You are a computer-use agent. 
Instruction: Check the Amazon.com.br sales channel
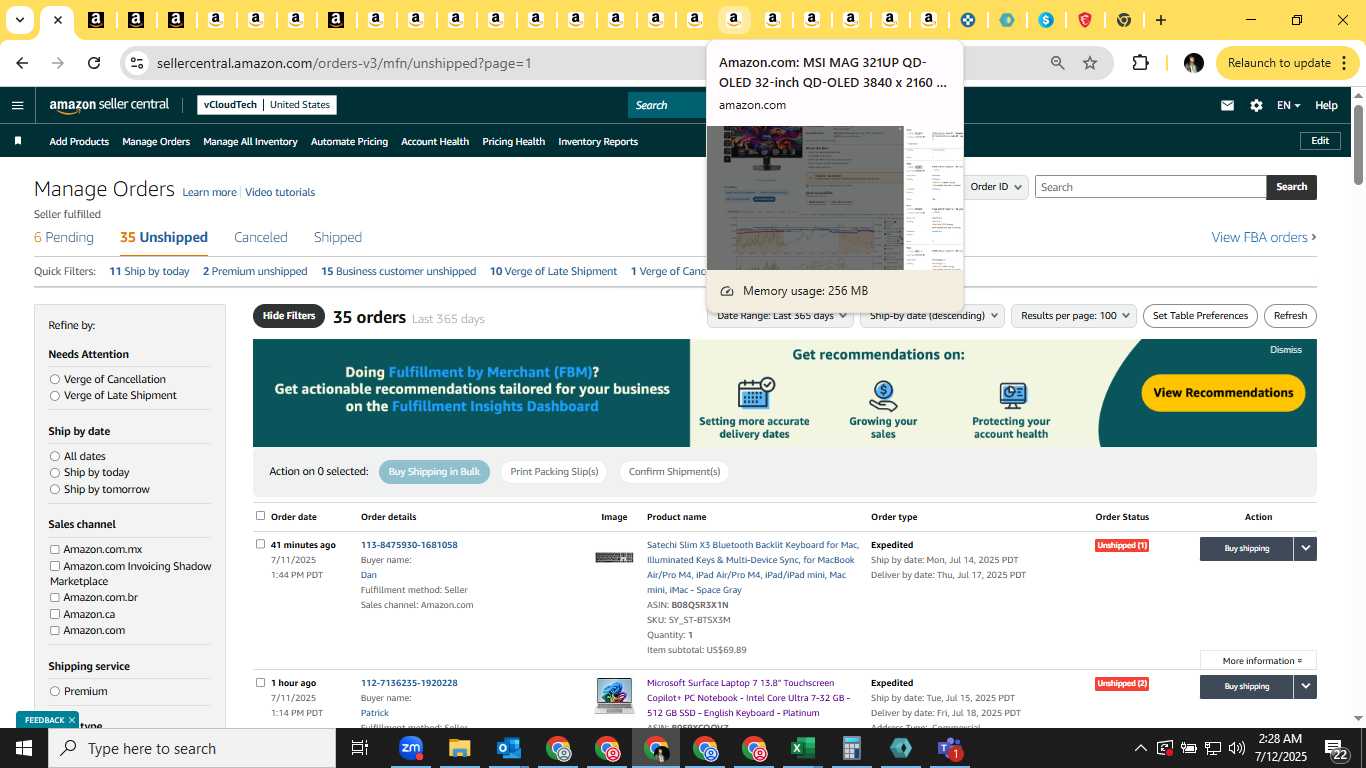[55, 597]
